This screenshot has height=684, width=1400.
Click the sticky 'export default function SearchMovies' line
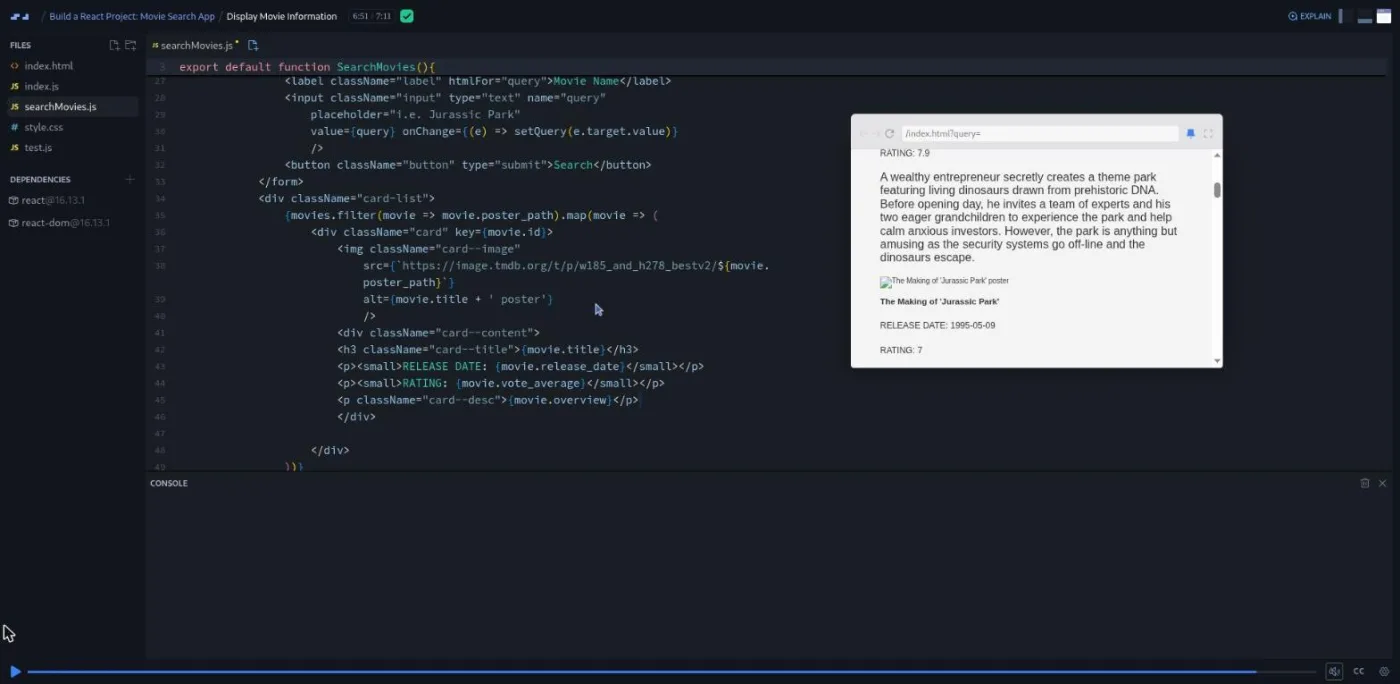coord(307,67)
